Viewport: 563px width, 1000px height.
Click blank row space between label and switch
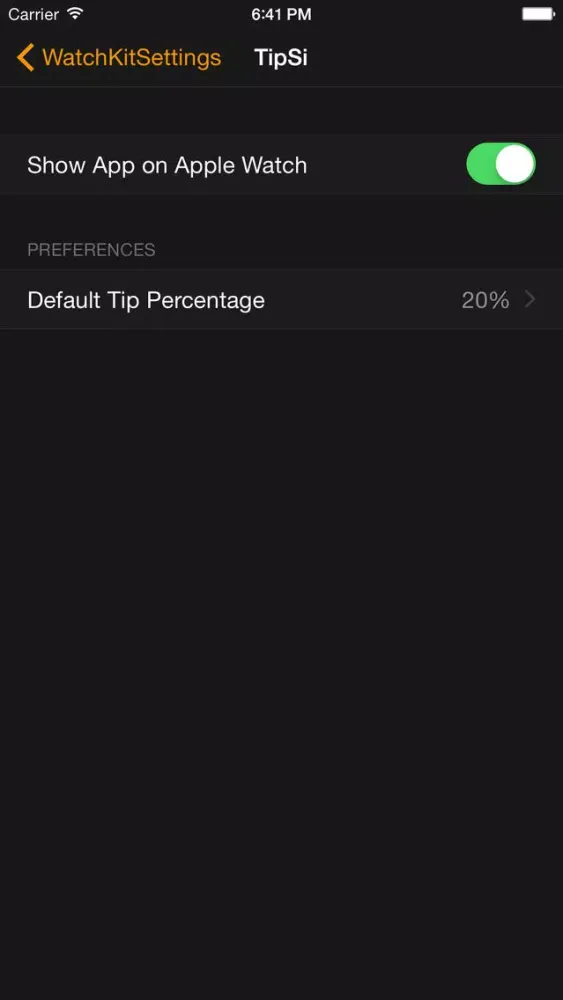pyautogui.click(x=386, y=165)
